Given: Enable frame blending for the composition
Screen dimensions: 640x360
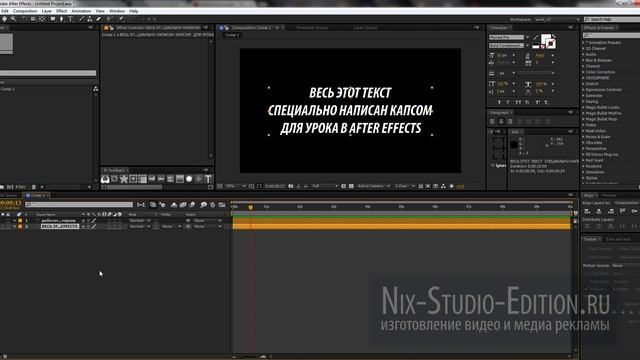Looking at the screenshot, I should pyautogui.click(x=183, y=205).
